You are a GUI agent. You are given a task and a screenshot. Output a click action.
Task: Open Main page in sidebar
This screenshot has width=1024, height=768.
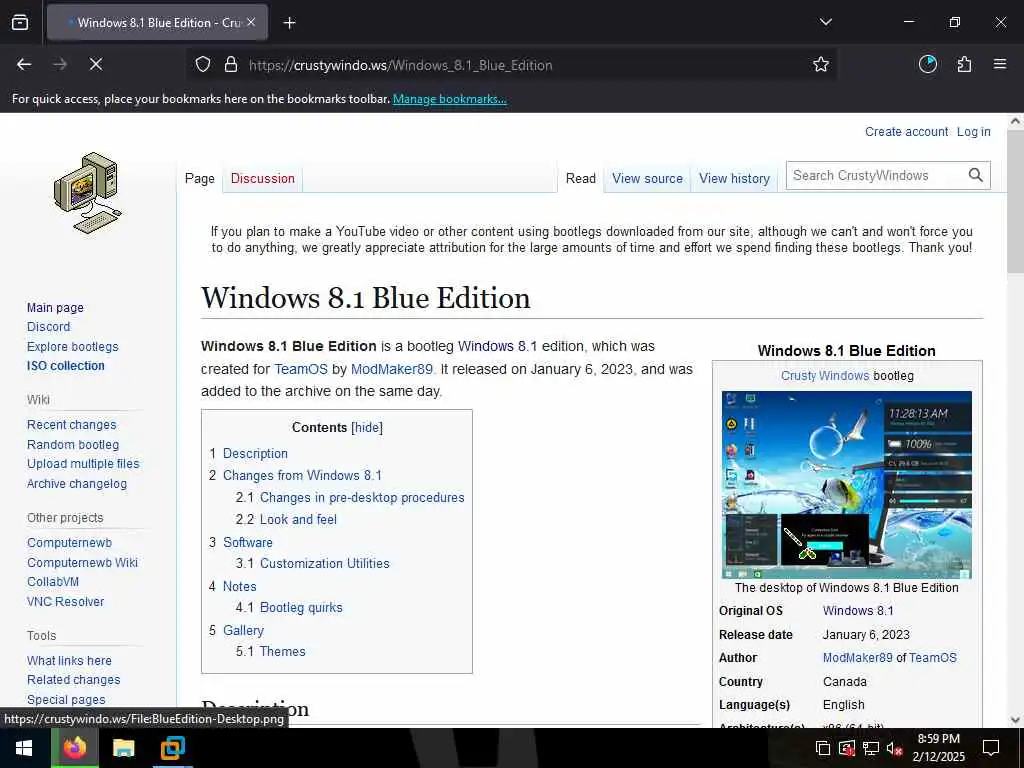(x=56, y=308)
